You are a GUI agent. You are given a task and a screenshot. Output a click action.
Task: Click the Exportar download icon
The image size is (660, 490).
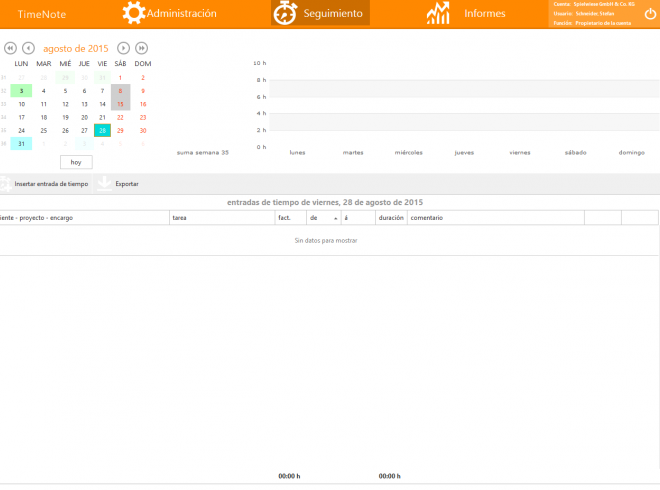point(103,184)
